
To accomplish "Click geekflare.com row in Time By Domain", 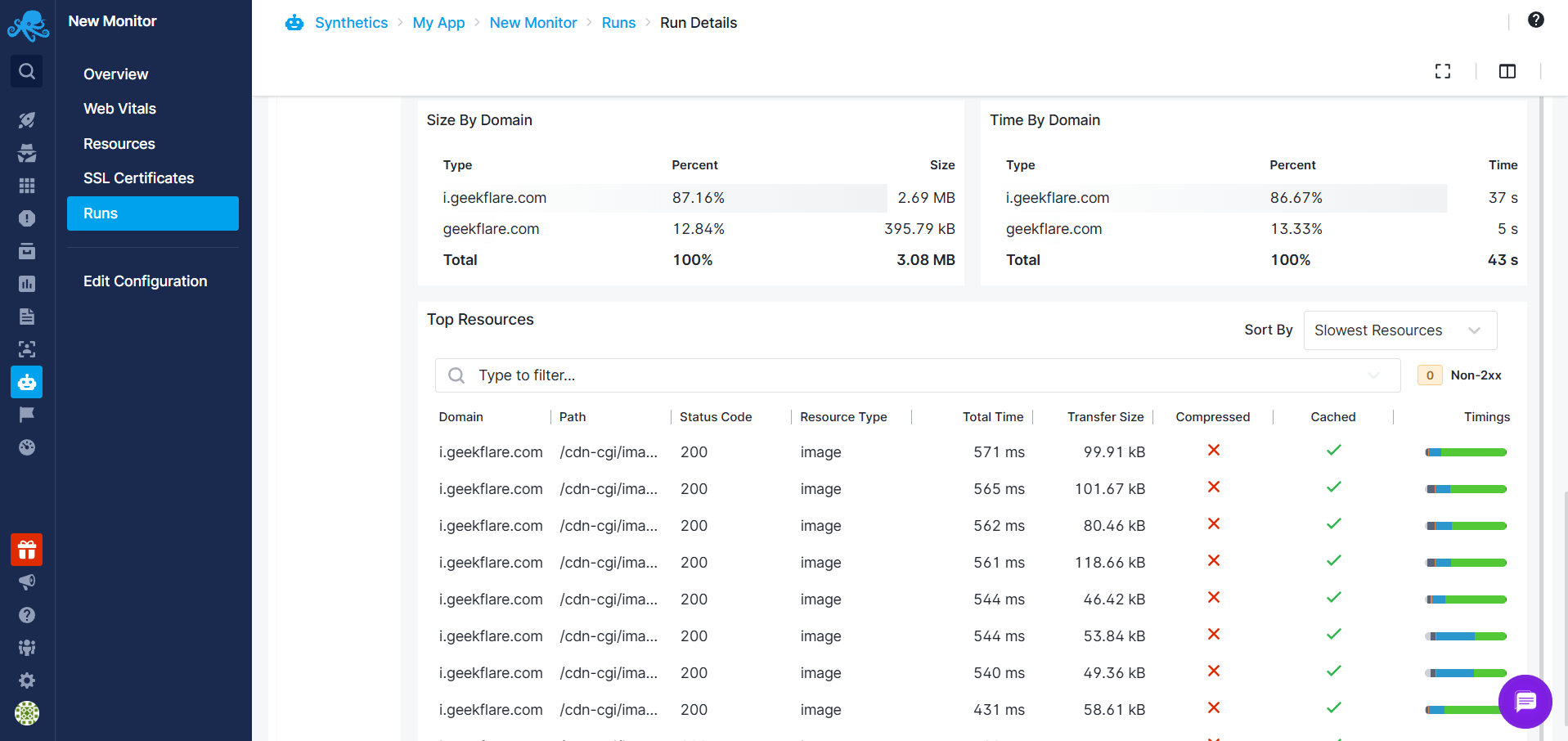I will coord(1261,229).
